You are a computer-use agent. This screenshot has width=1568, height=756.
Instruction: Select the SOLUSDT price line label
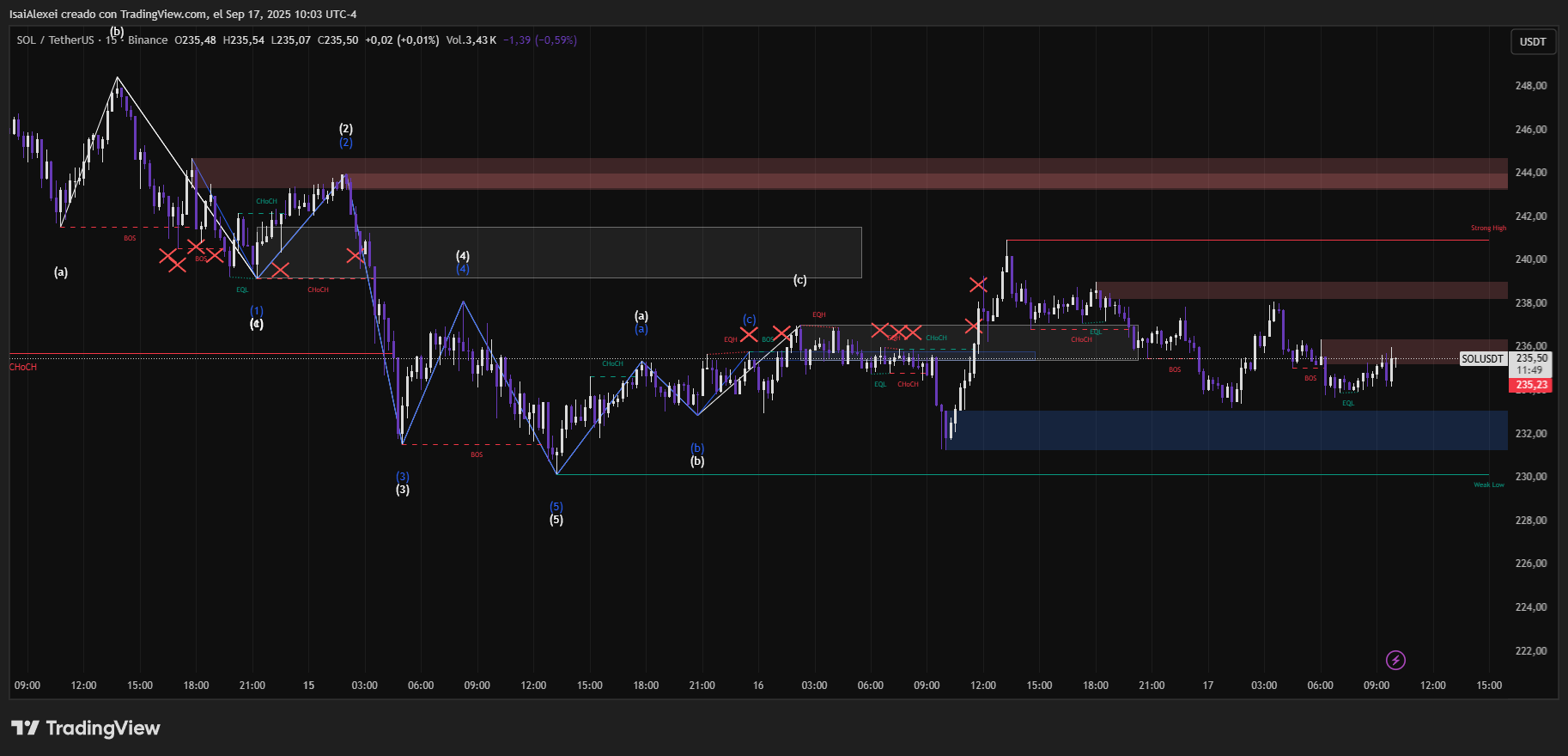point(1482,359)
